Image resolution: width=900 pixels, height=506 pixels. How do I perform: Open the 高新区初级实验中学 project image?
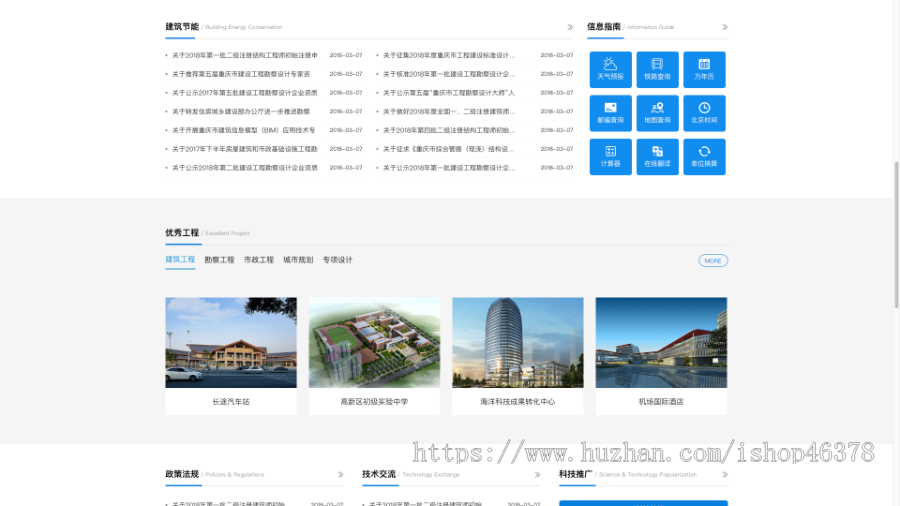(x=374, y=342)
